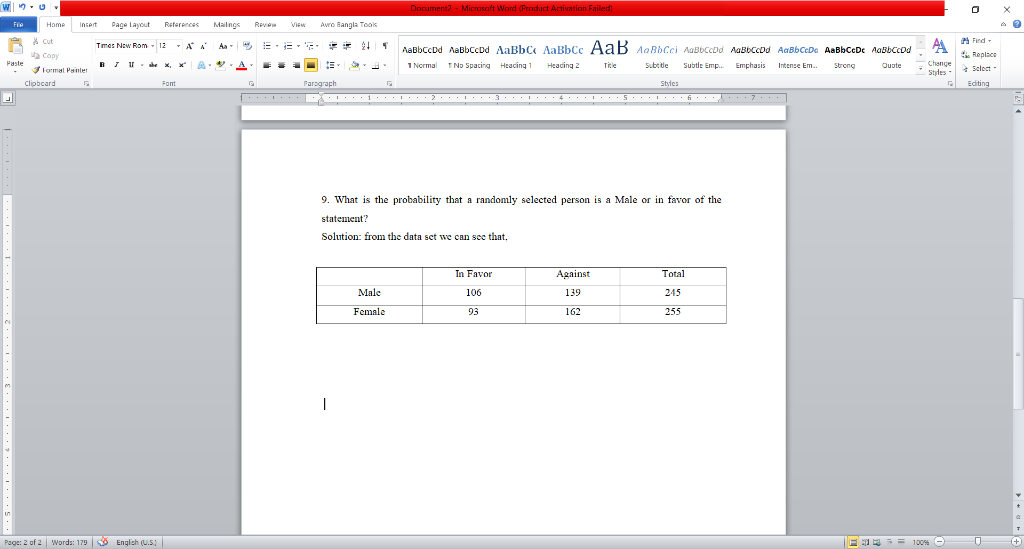Click the Format Painter brush
Viewport: 1024px width, 549px height.
click(36, 70)
